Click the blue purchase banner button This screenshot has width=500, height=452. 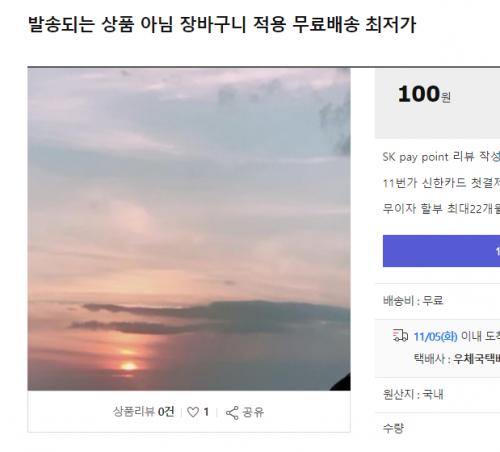tap(441, 251)
